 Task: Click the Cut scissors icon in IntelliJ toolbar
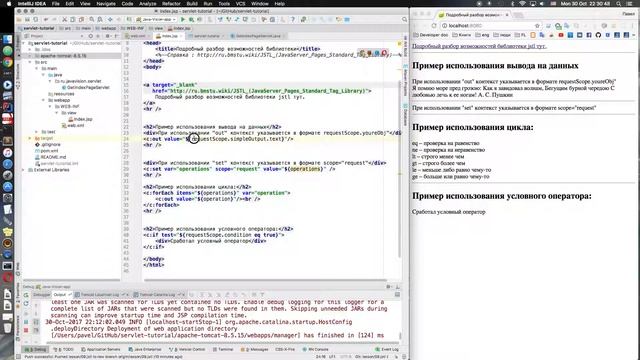(x=64, y=19)
